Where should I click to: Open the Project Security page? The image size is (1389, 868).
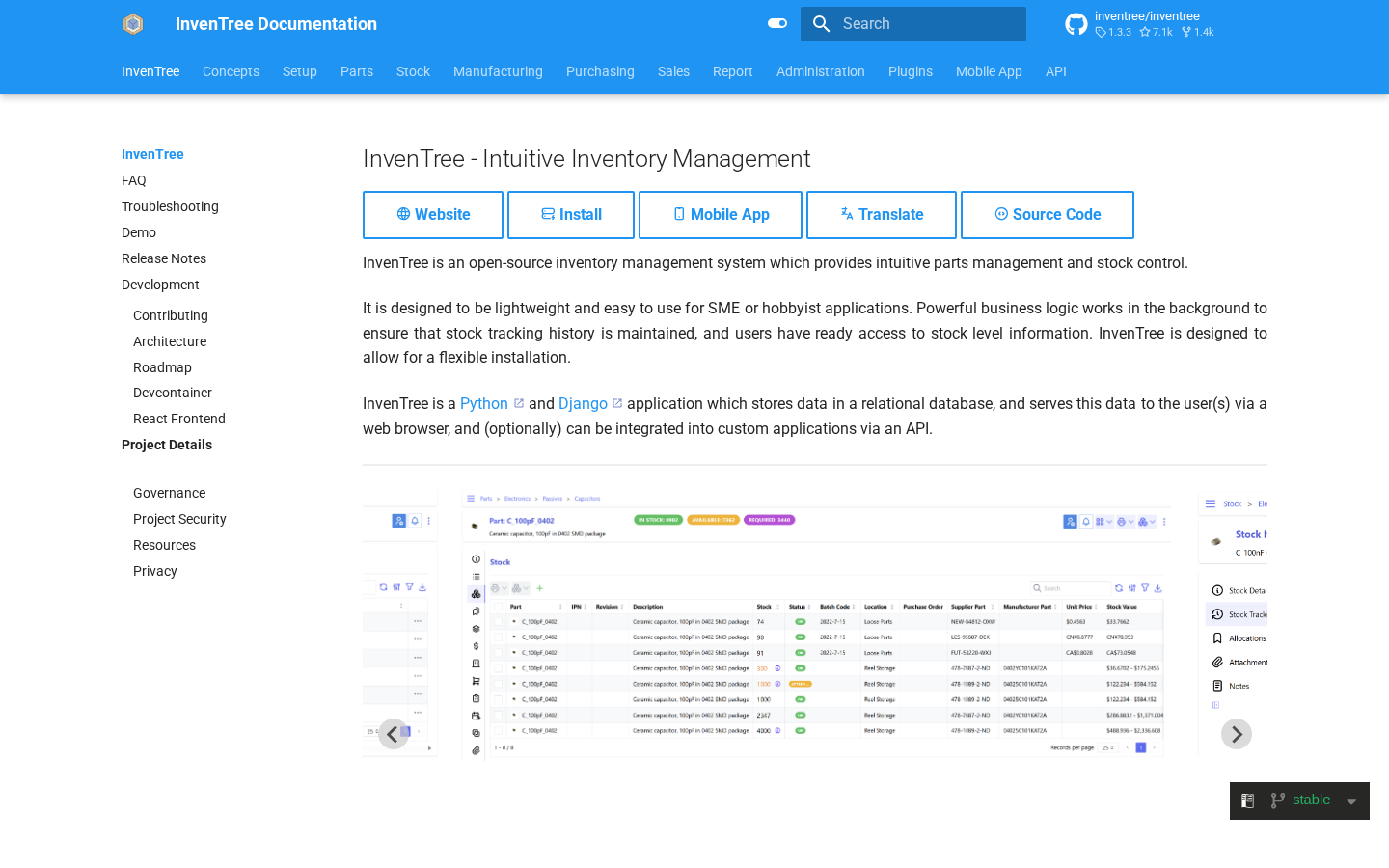click(x=179, y=519)
